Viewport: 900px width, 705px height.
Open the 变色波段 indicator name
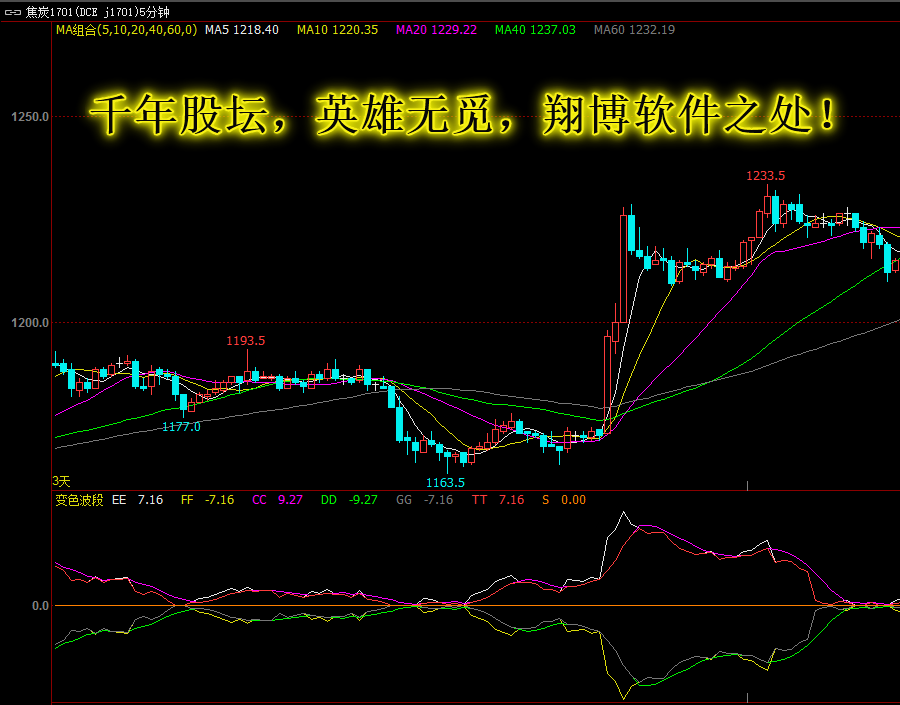point(79,500)
